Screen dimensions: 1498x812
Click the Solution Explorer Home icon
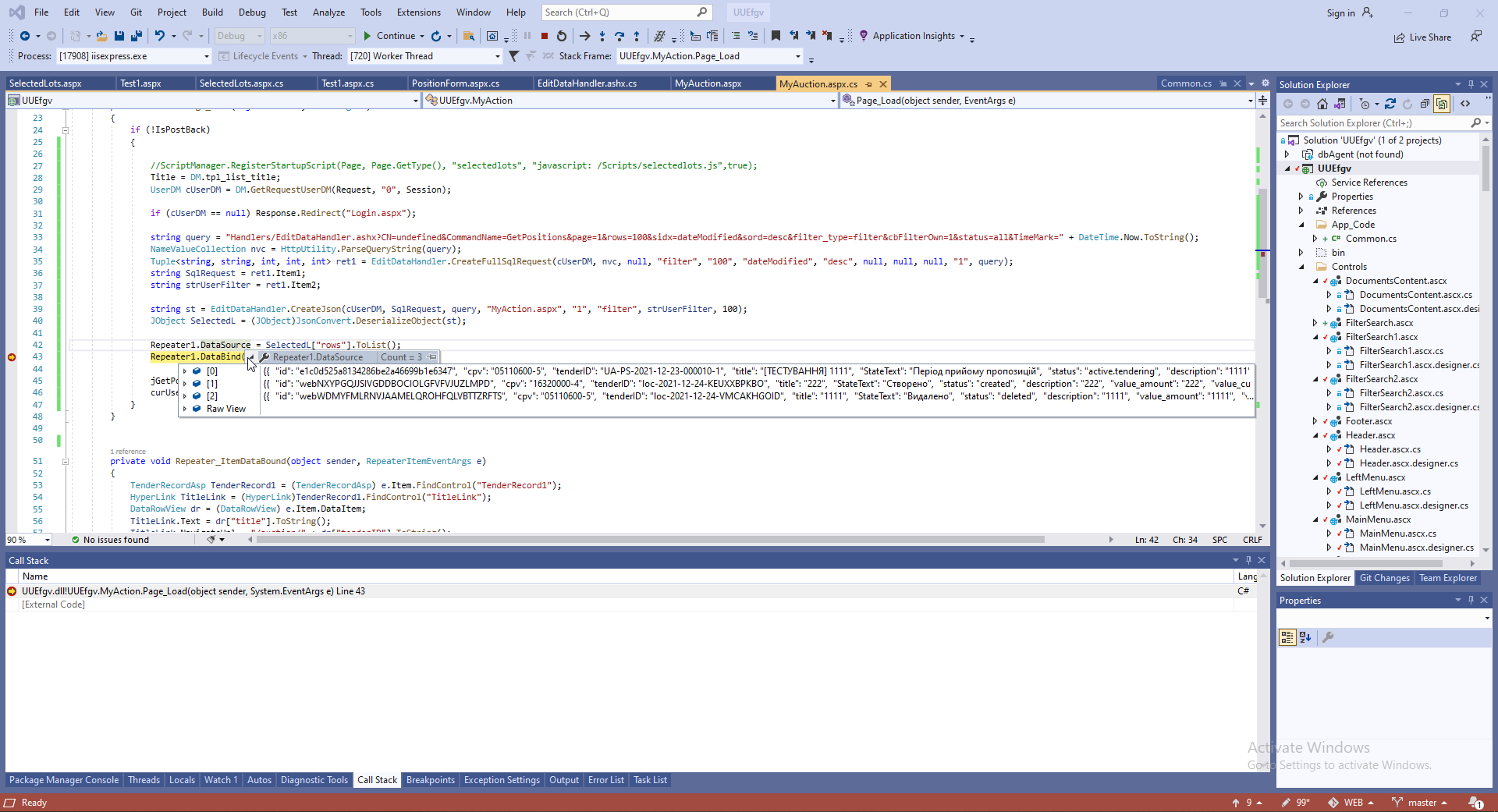click(1322, 104)
